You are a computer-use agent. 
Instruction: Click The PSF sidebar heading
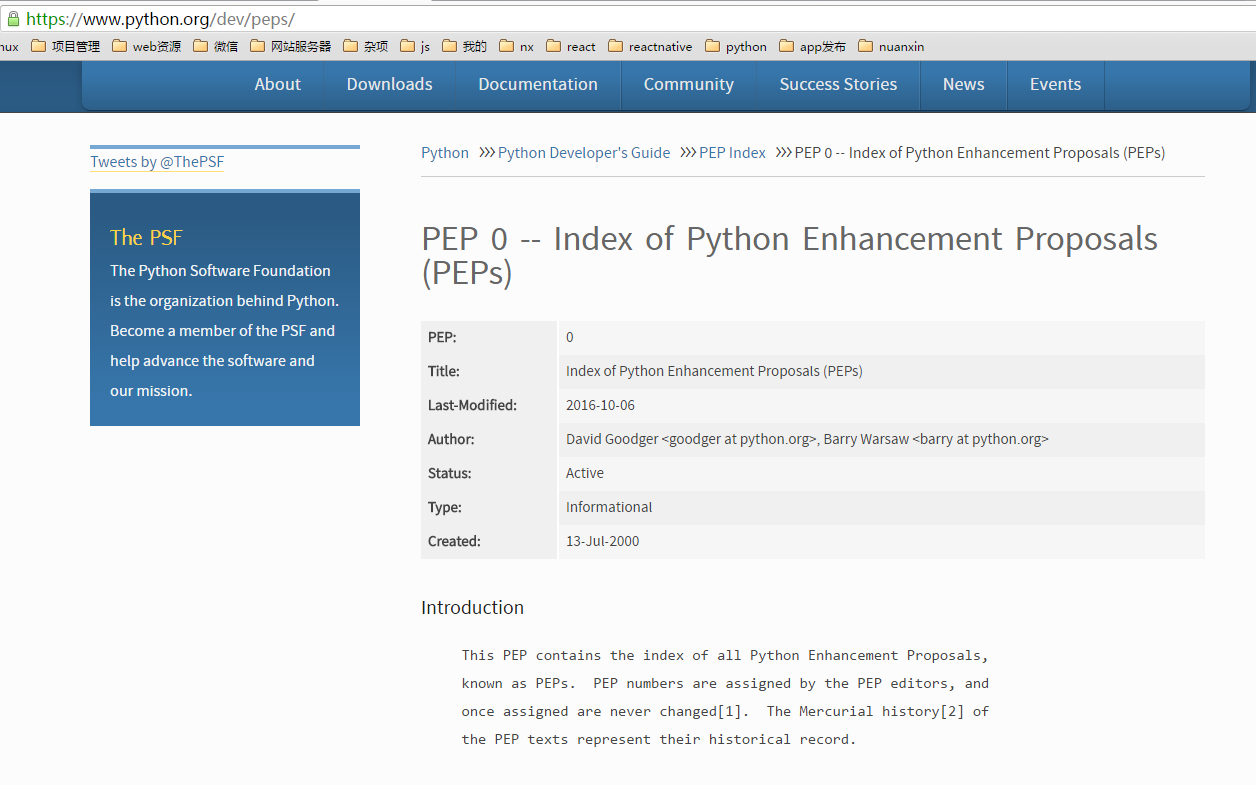click(x=146, y=237)
